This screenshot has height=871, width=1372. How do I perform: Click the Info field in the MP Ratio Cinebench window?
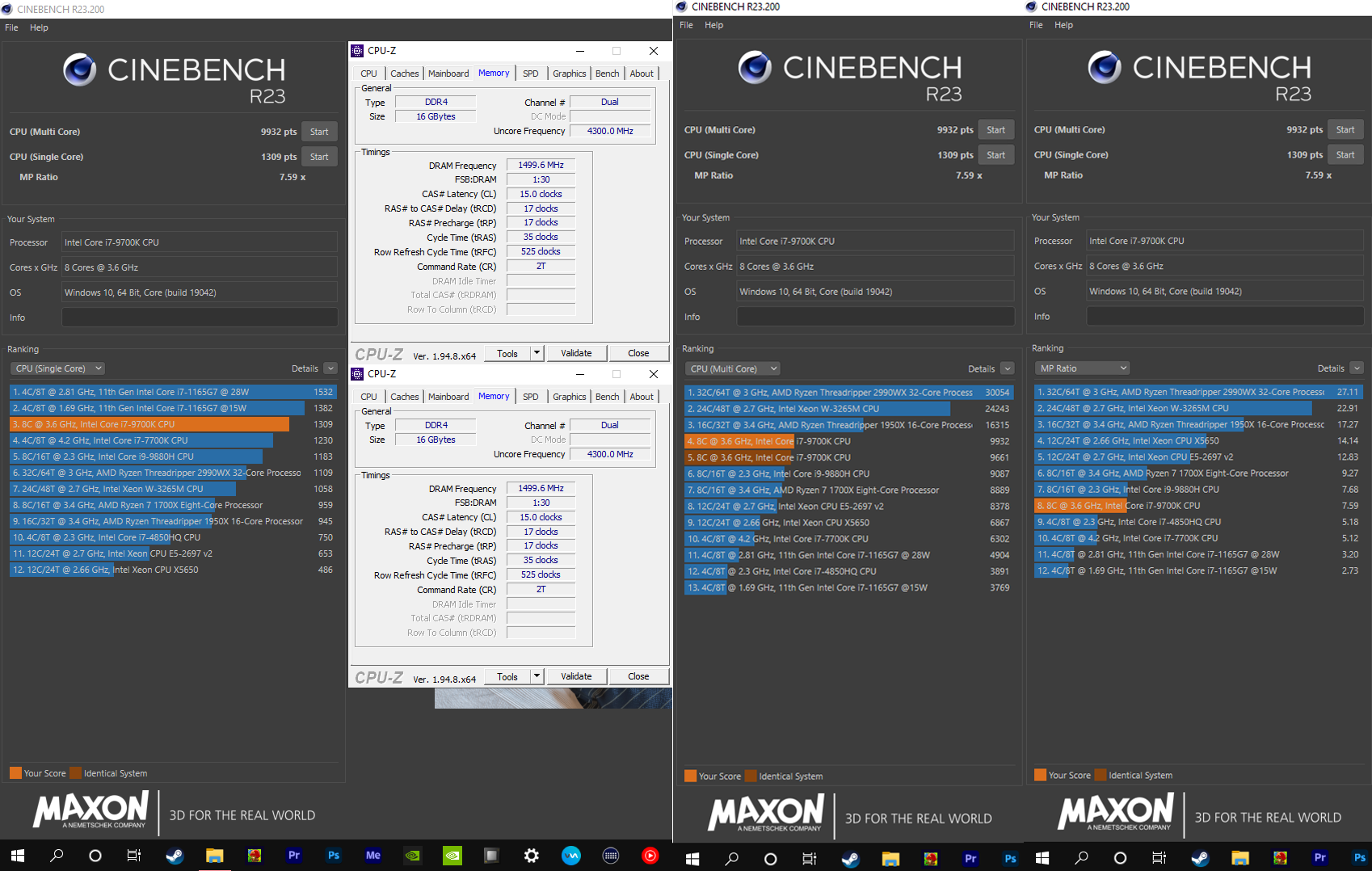click(x=1225, y=316)
